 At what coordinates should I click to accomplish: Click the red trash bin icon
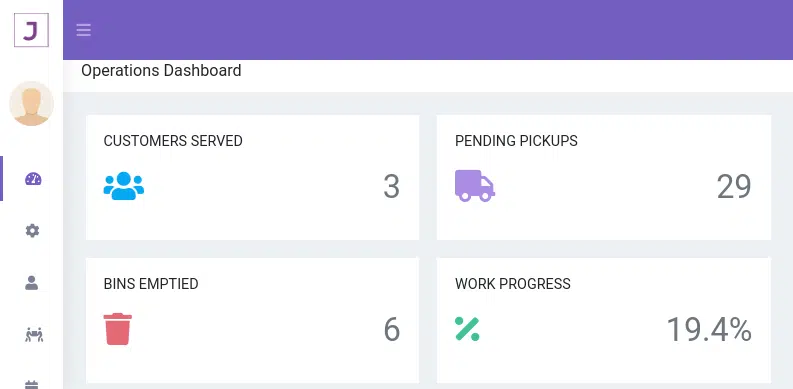[118, 329]
